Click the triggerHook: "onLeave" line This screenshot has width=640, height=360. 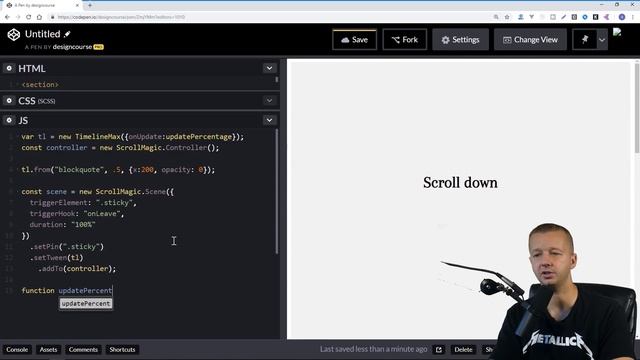[77, 213]
